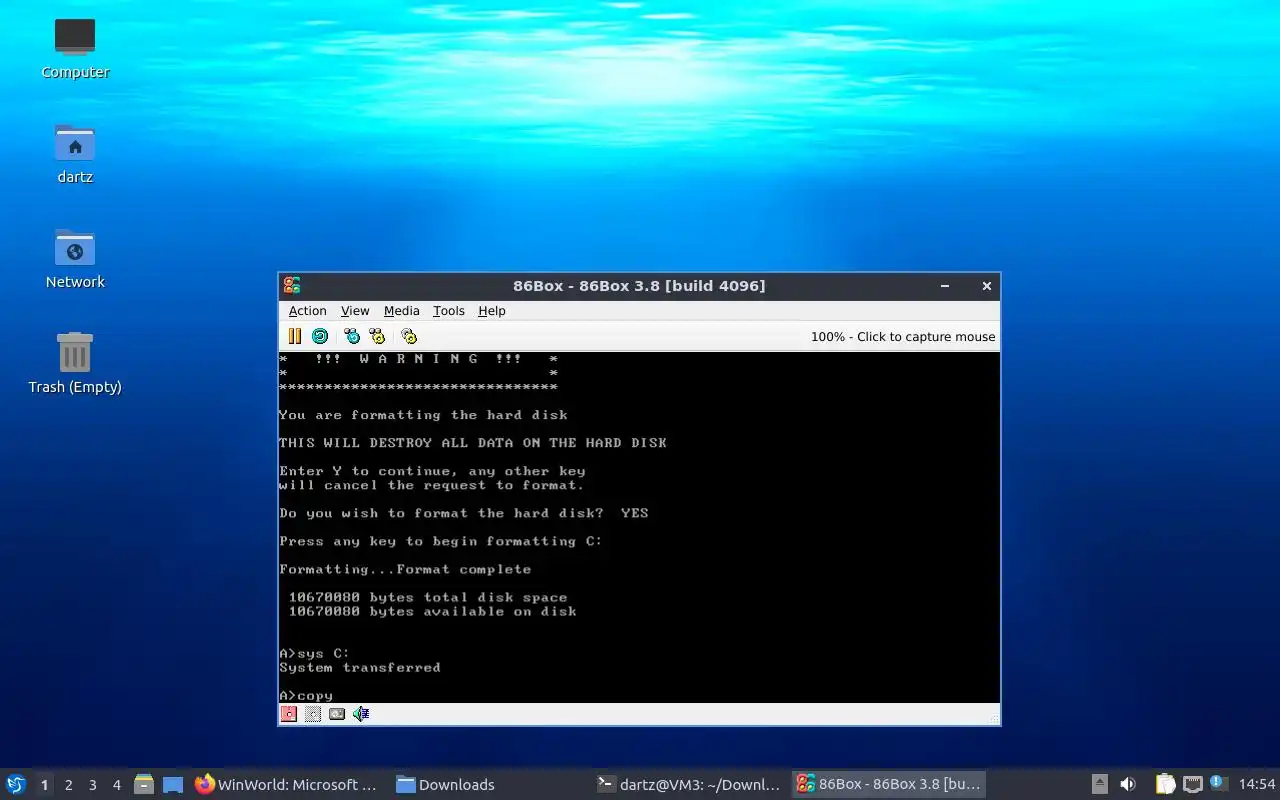1280x800 pixels.
Task: Switch to workspace 2 in the pager
Action: tap(68, 785)
